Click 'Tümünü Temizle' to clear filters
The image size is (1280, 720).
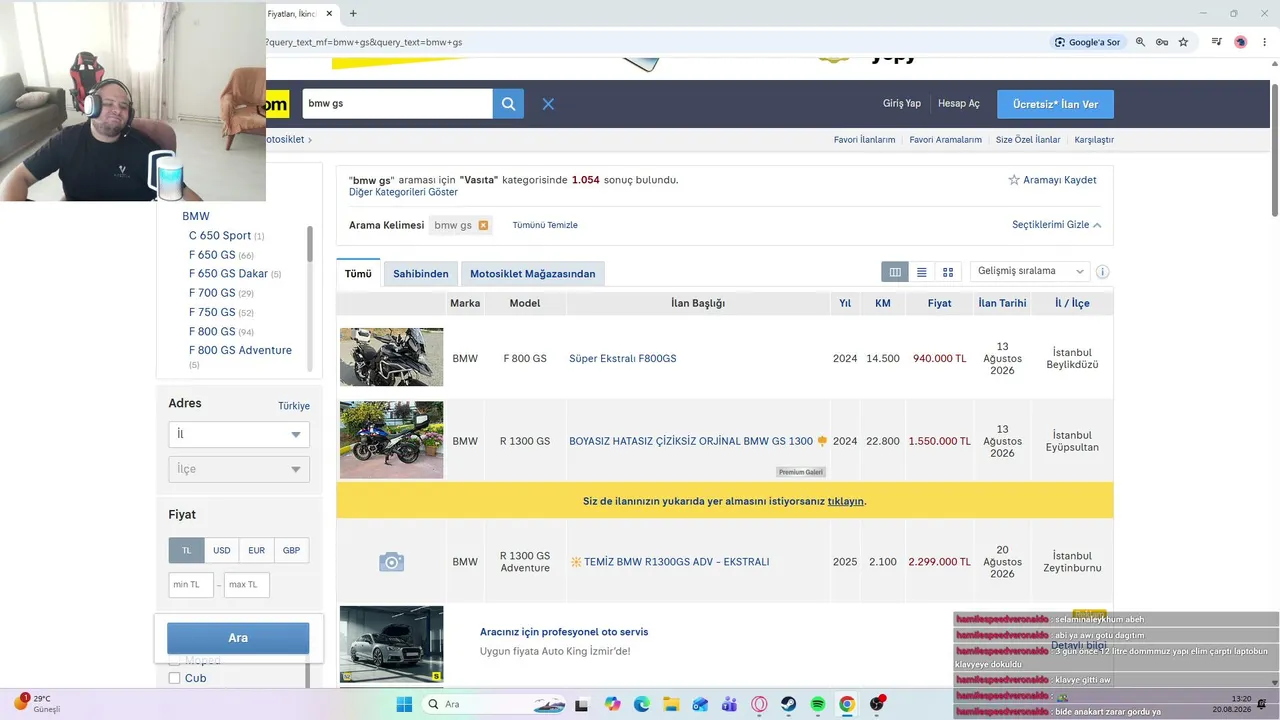pos(545,225)
